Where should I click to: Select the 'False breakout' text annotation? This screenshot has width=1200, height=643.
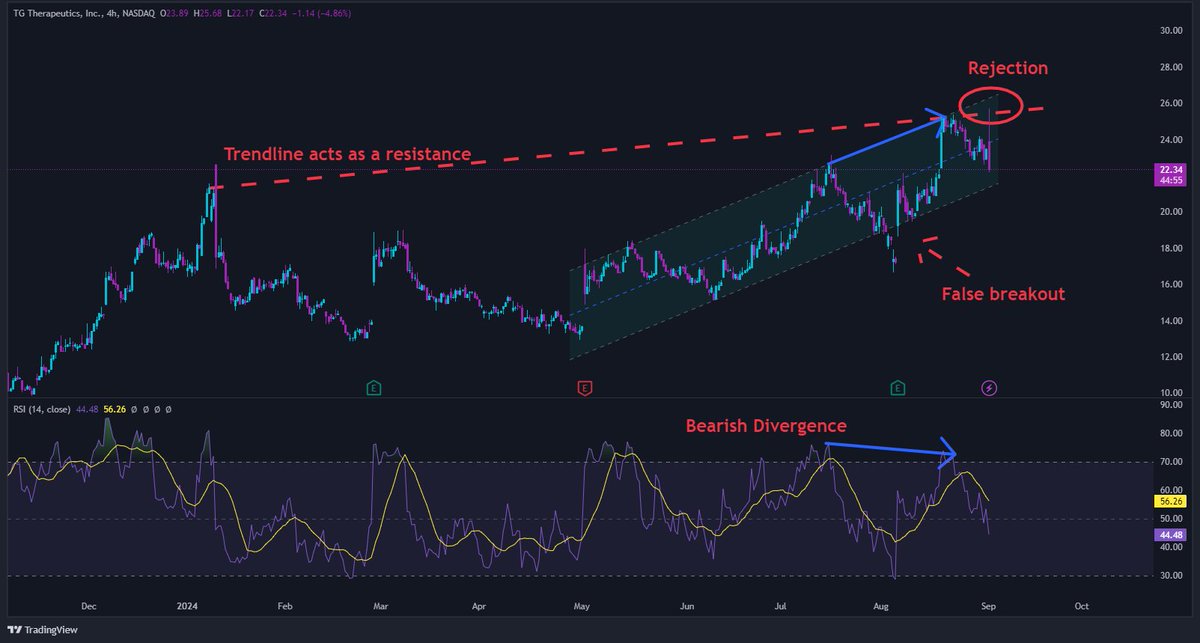pyautogui.click(x=1002, y=294)
